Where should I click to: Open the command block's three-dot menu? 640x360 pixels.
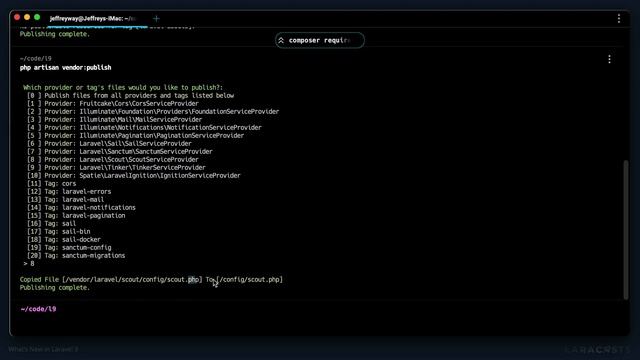point(609,59)
